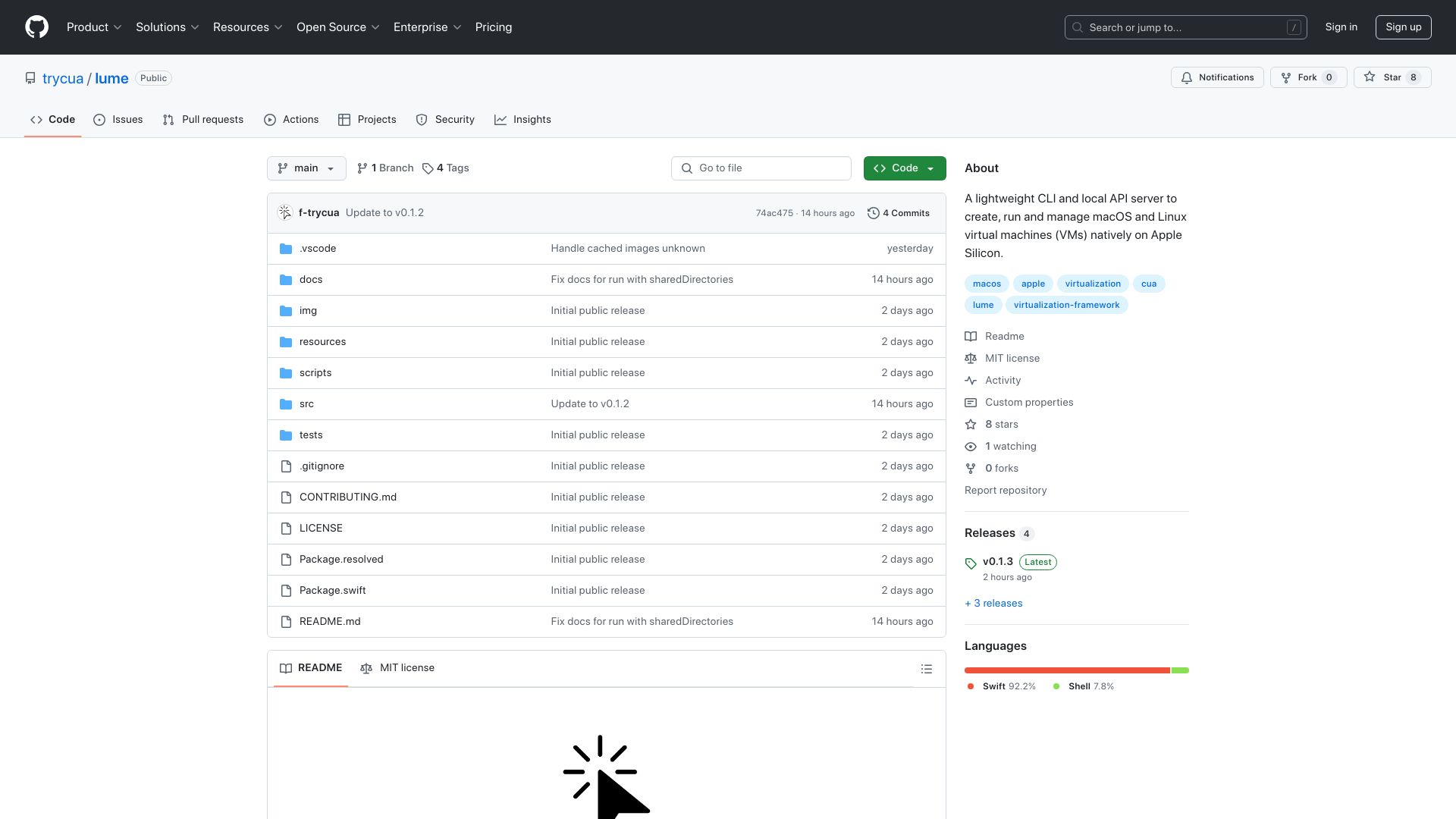Click the Swift language bar segment

1067,670
